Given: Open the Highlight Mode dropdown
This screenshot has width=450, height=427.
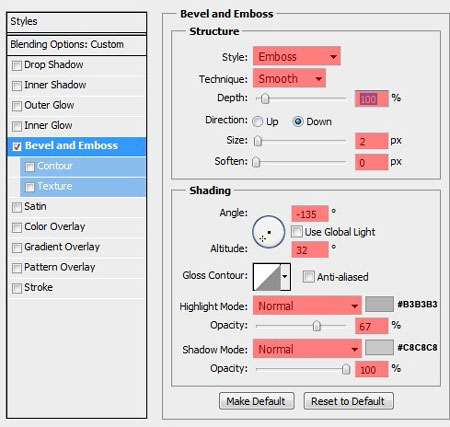Looking at the screenshot, I should pos(307,305).
